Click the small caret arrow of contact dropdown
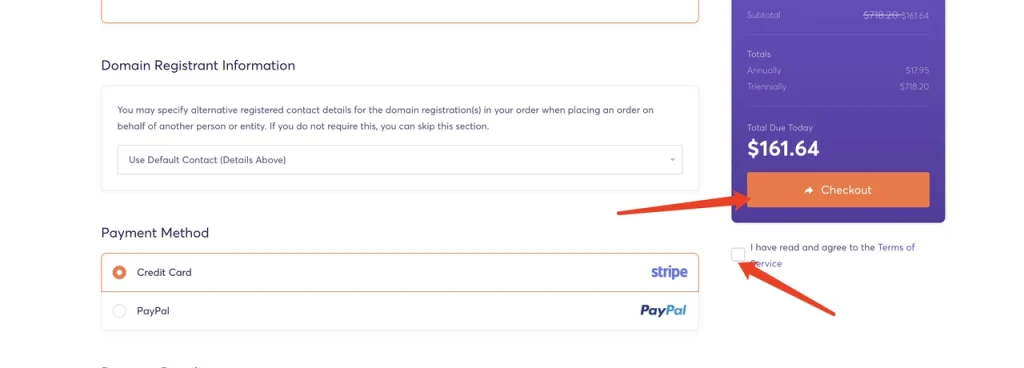 [672, 160]
